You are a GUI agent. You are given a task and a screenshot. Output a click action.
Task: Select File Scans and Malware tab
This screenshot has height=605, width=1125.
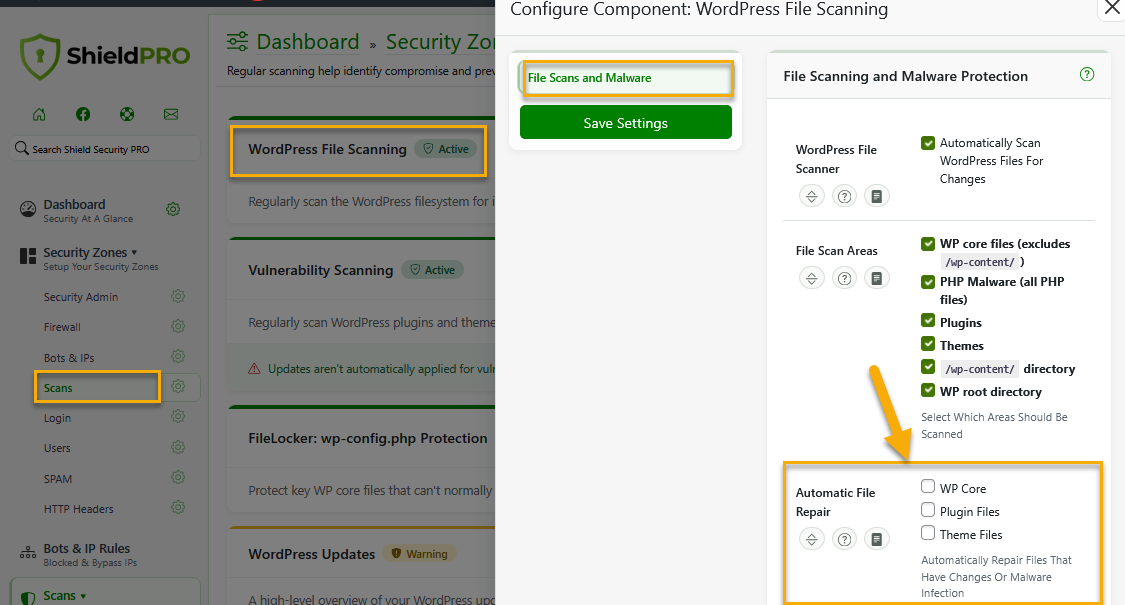pos(626,78)
